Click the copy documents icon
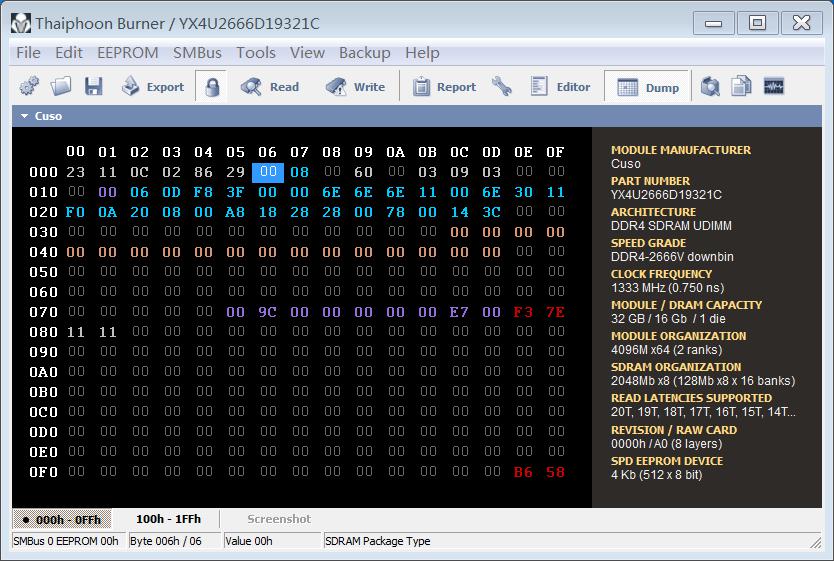Image resolution: width=834 pixels, height=561 pixels. 741,87
